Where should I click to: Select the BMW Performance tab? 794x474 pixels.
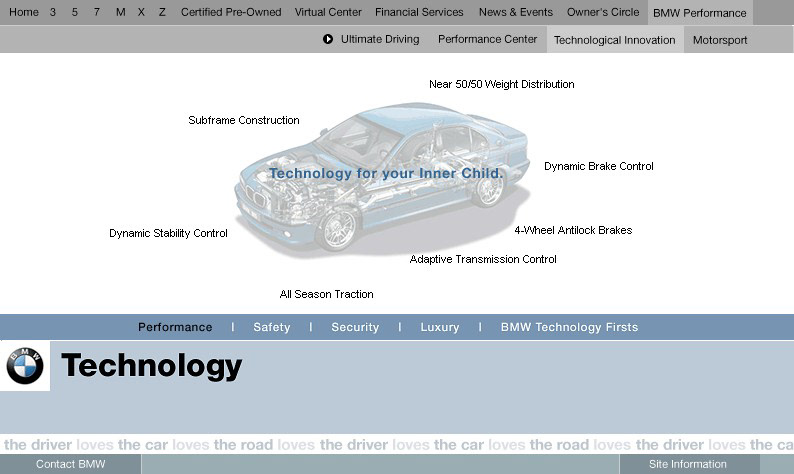pyautogui.click(x=700, y=13)
